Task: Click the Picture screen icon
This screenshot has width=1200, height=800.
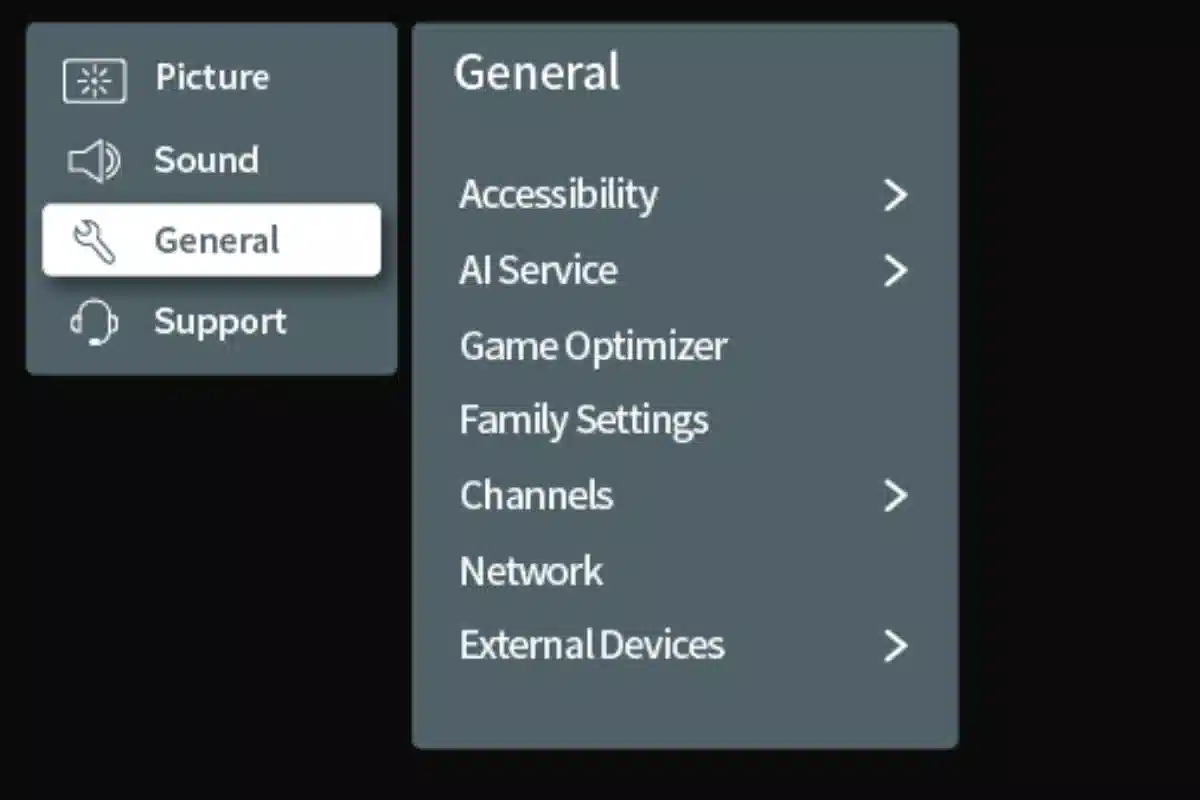Action: coord(94,81)
